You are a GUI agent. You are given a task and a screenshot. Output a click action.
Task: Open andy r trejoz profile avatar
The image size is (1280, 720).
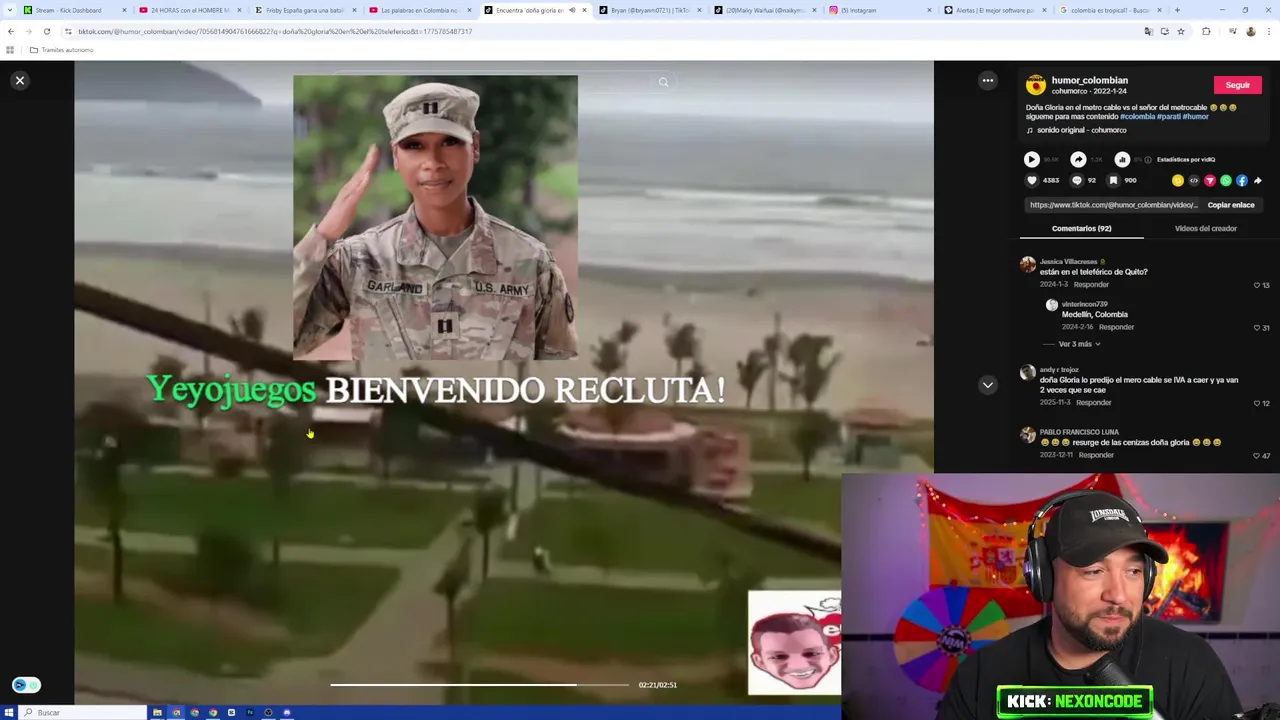point(1028,373)
